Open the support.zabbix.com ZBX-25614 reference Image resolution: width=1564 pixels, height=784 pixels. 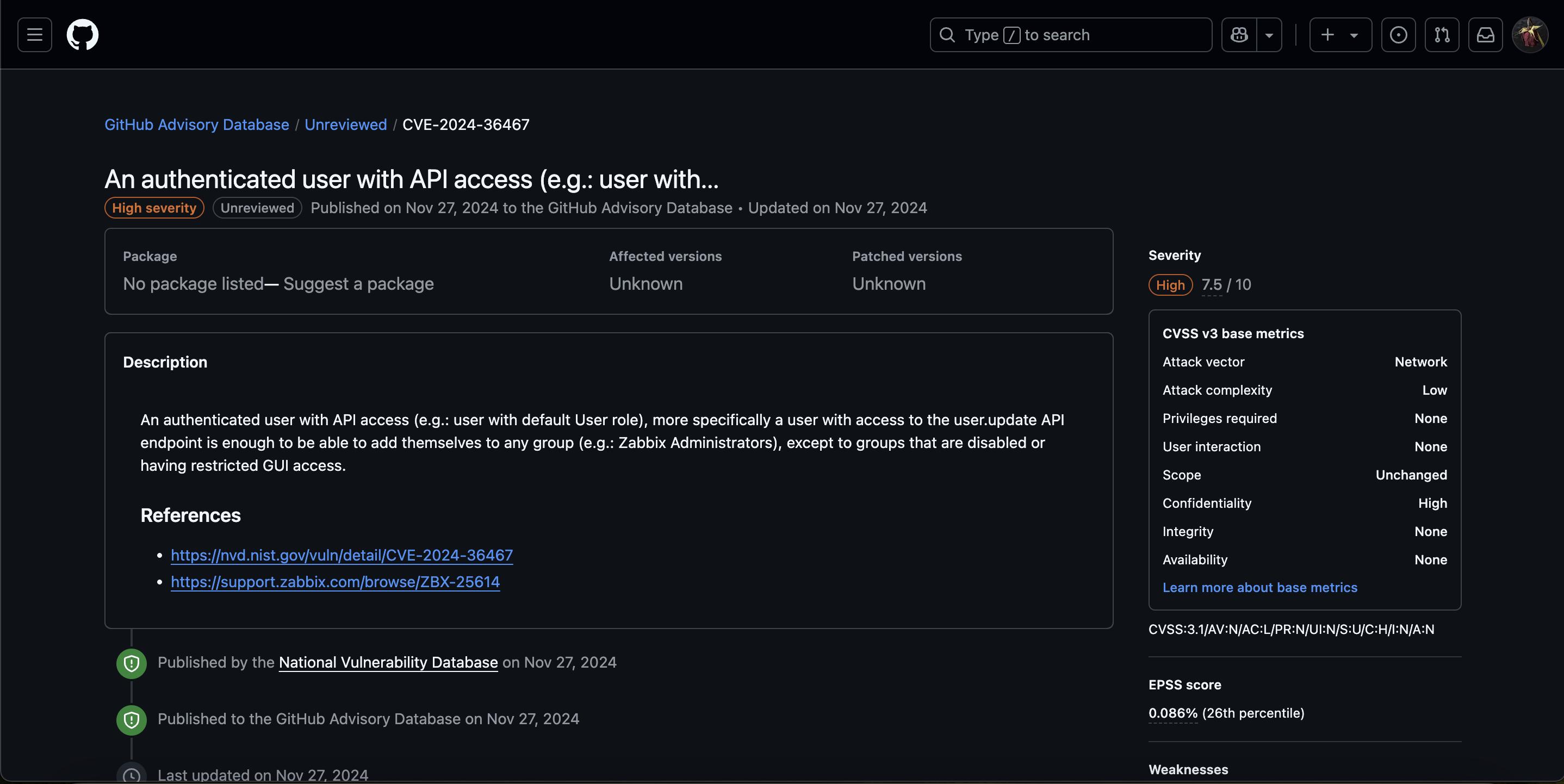335,582
